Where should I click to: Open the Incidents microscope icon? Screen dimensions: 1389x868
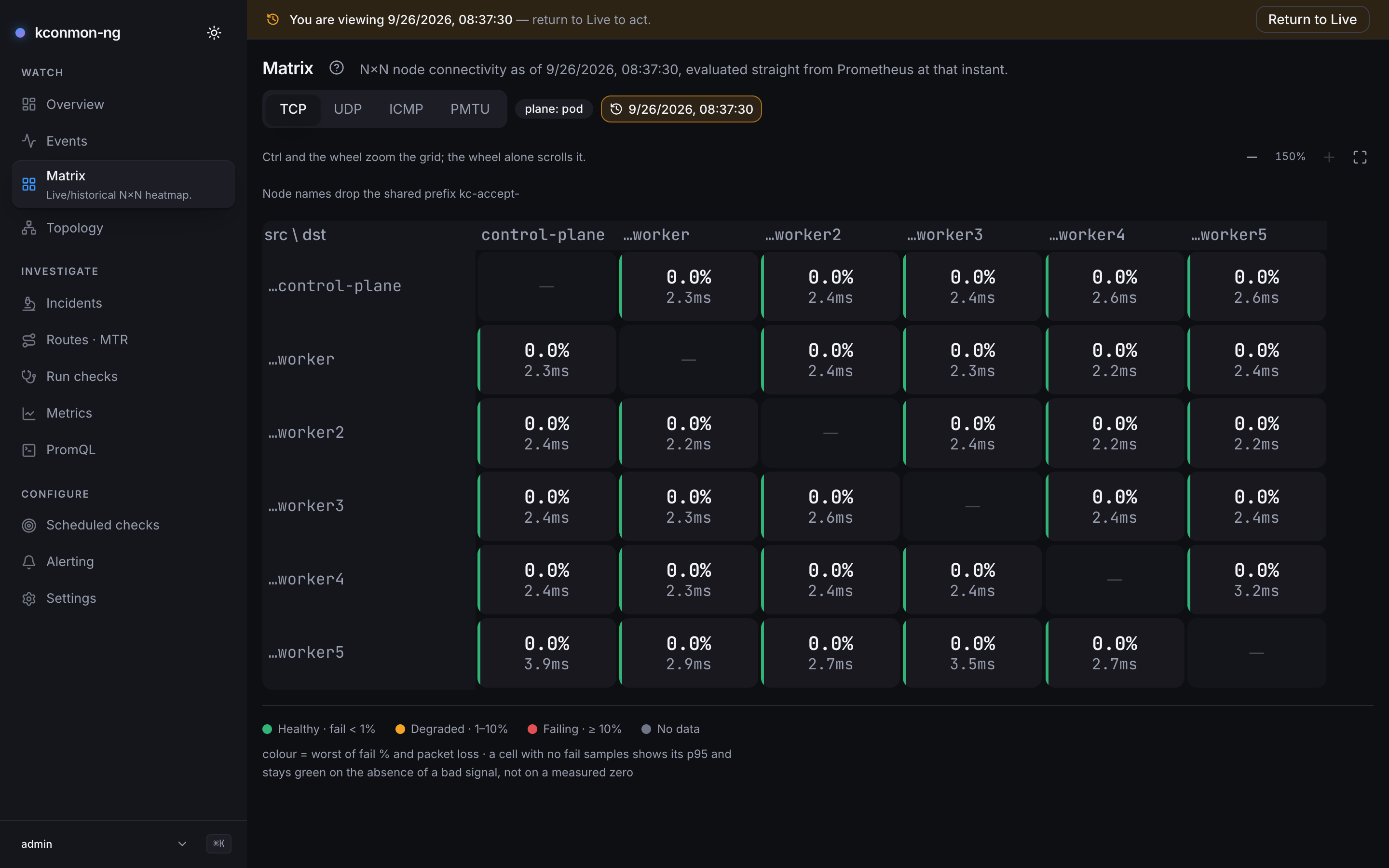(29, 303)
